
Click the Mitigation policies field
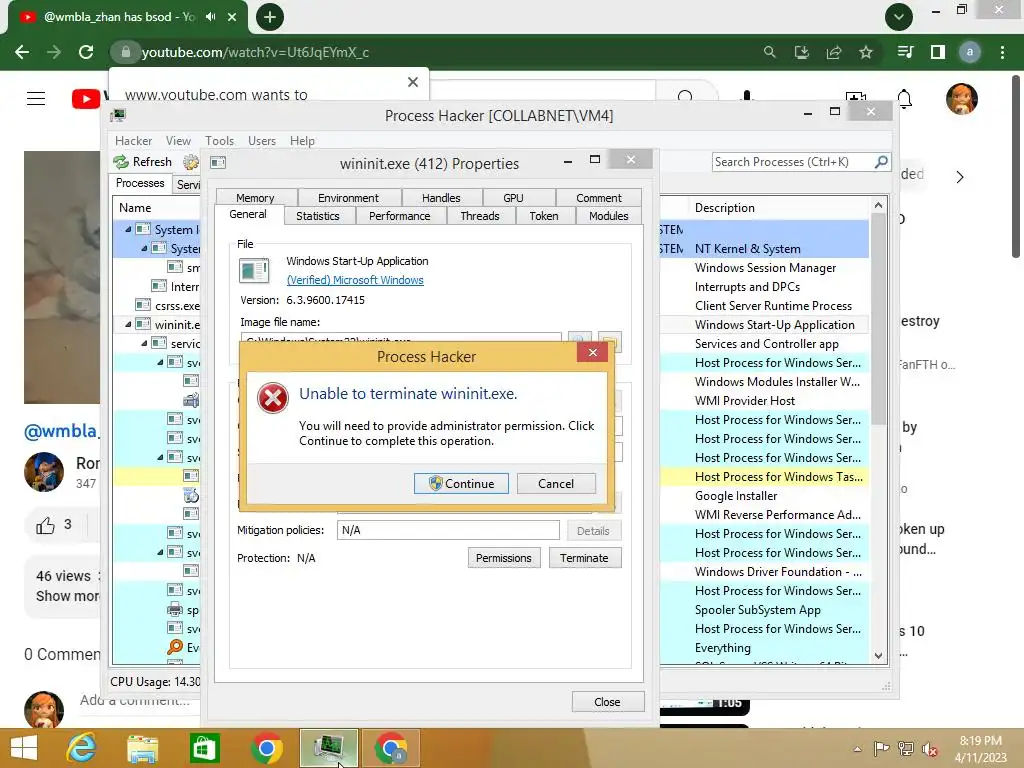448,530
